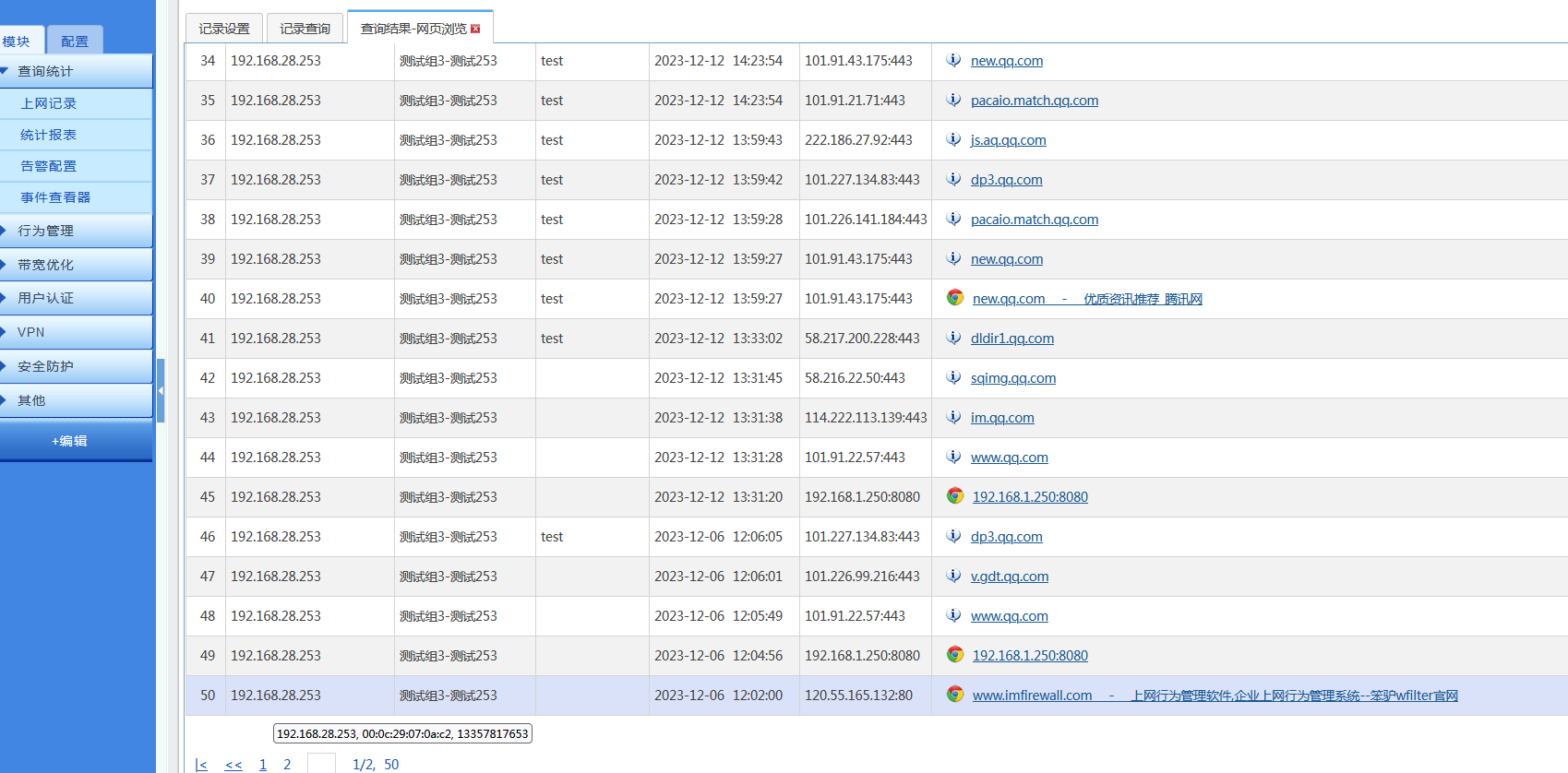The height and width of the screenshot is (773, 1568).
Task: Click the icon next to sqimg.qq.com
Action: (x=953, y=377)
